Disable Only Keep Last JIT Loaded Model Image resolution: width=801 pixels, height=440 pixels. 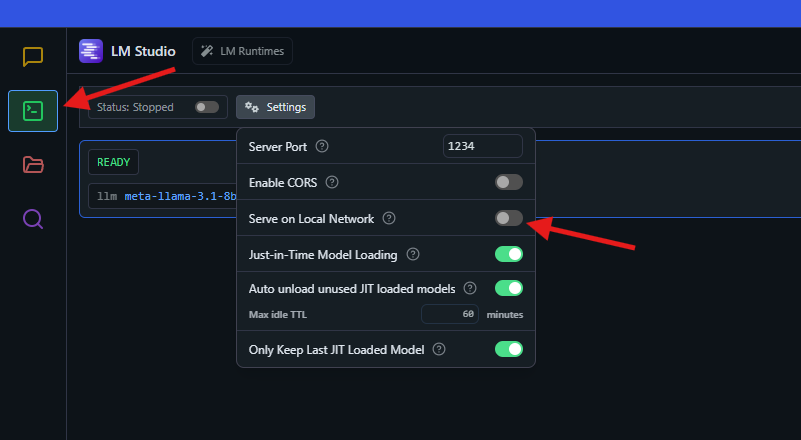coord(509,349)
